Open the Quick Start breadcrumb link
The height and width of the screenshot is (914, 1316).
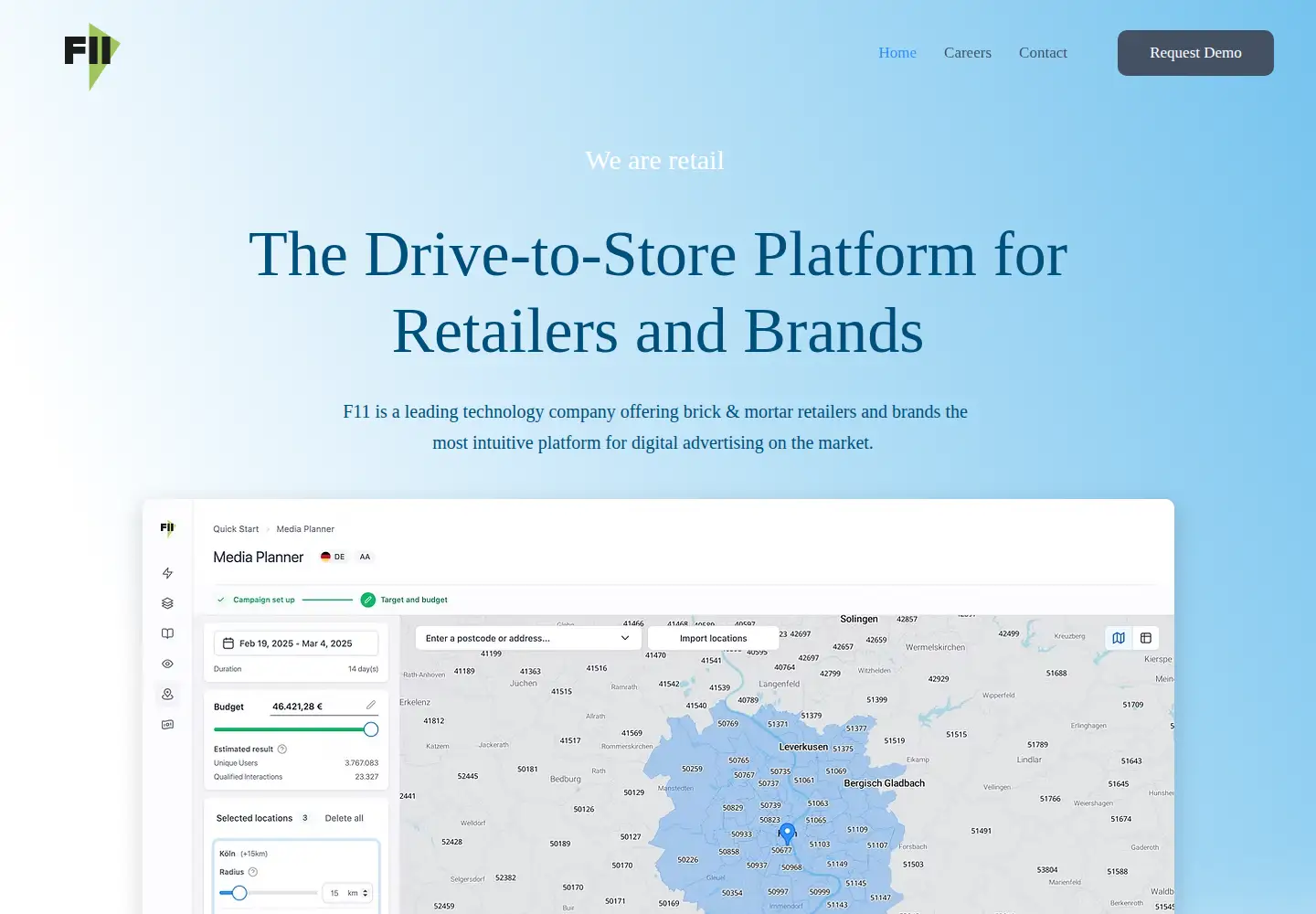236,529
